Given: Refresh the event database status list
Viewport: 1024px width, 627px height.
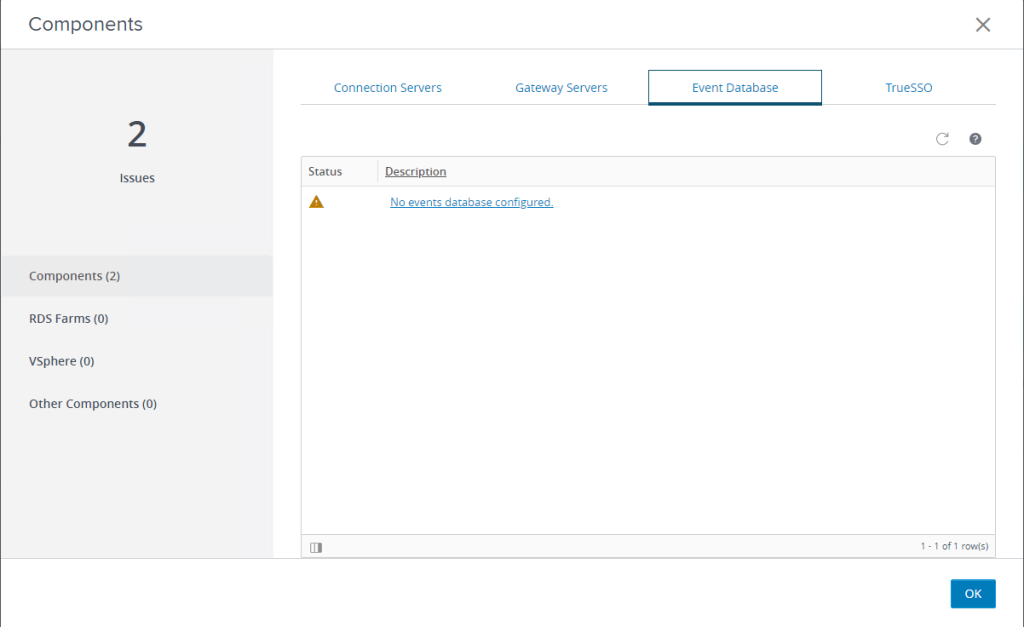Looking at the screenshot, I should click(x=942, y=139).
